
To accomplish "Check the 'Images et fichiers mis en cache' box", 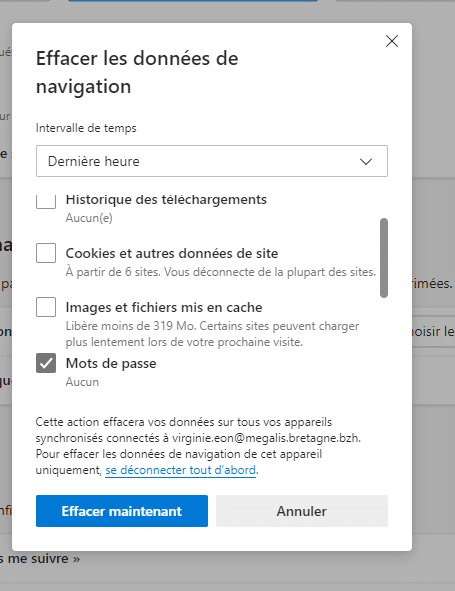I will [46, 307].
